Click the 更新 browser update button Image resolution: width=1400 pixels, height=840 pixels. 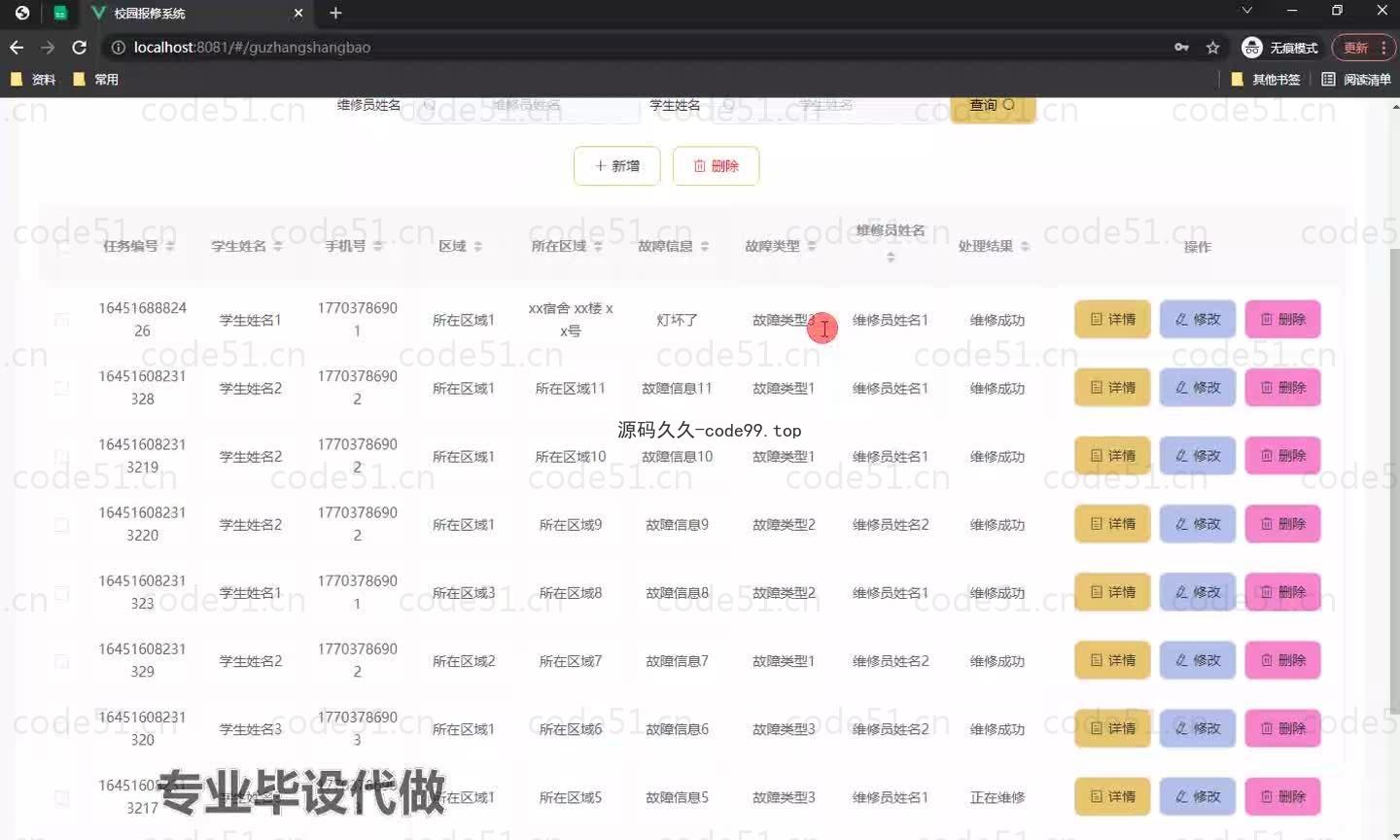1363,48
